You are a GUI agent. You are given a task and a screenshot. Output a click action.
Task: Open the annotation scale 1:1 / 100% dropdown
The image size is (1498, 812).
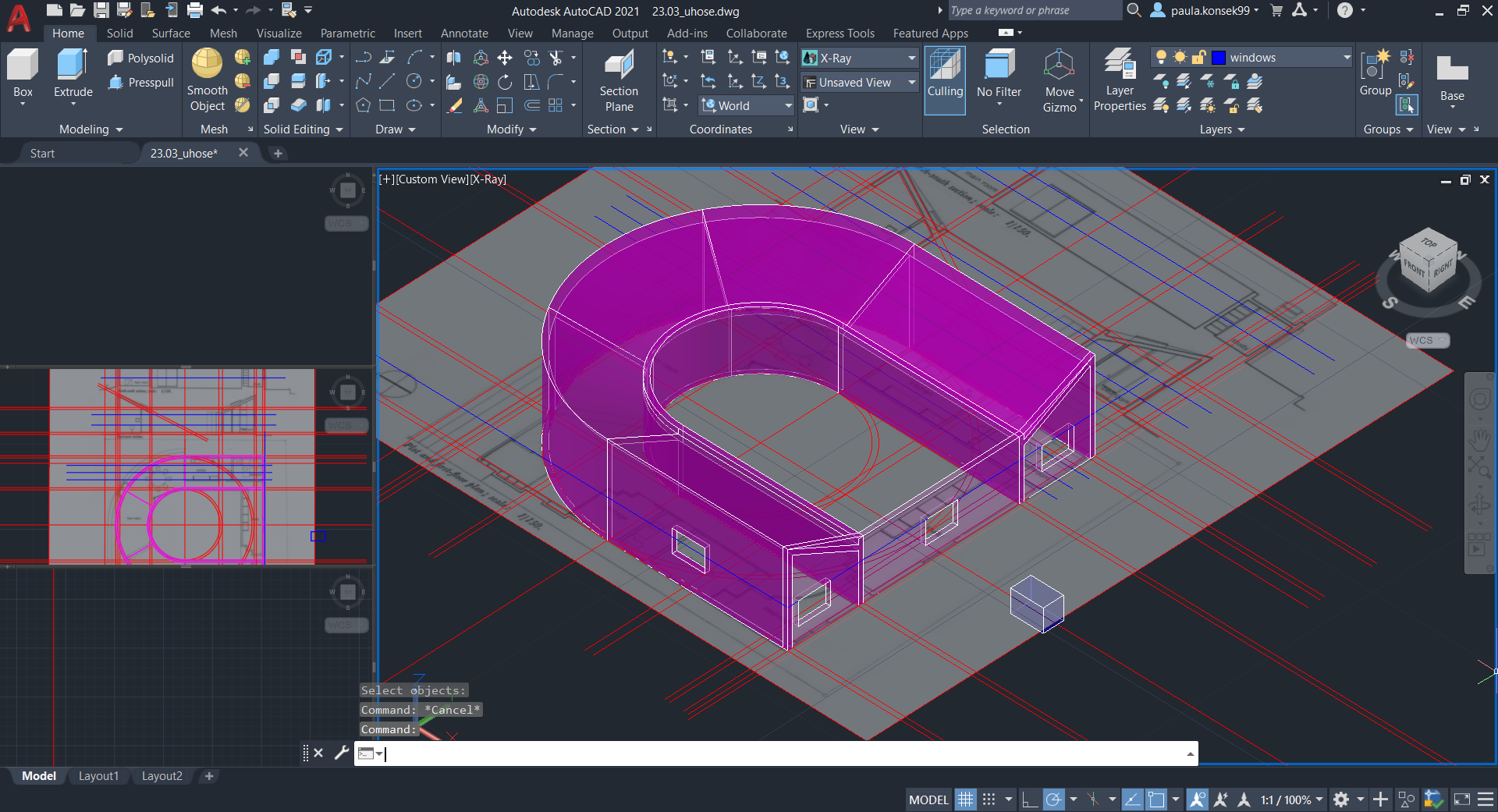click(1292, 800)
